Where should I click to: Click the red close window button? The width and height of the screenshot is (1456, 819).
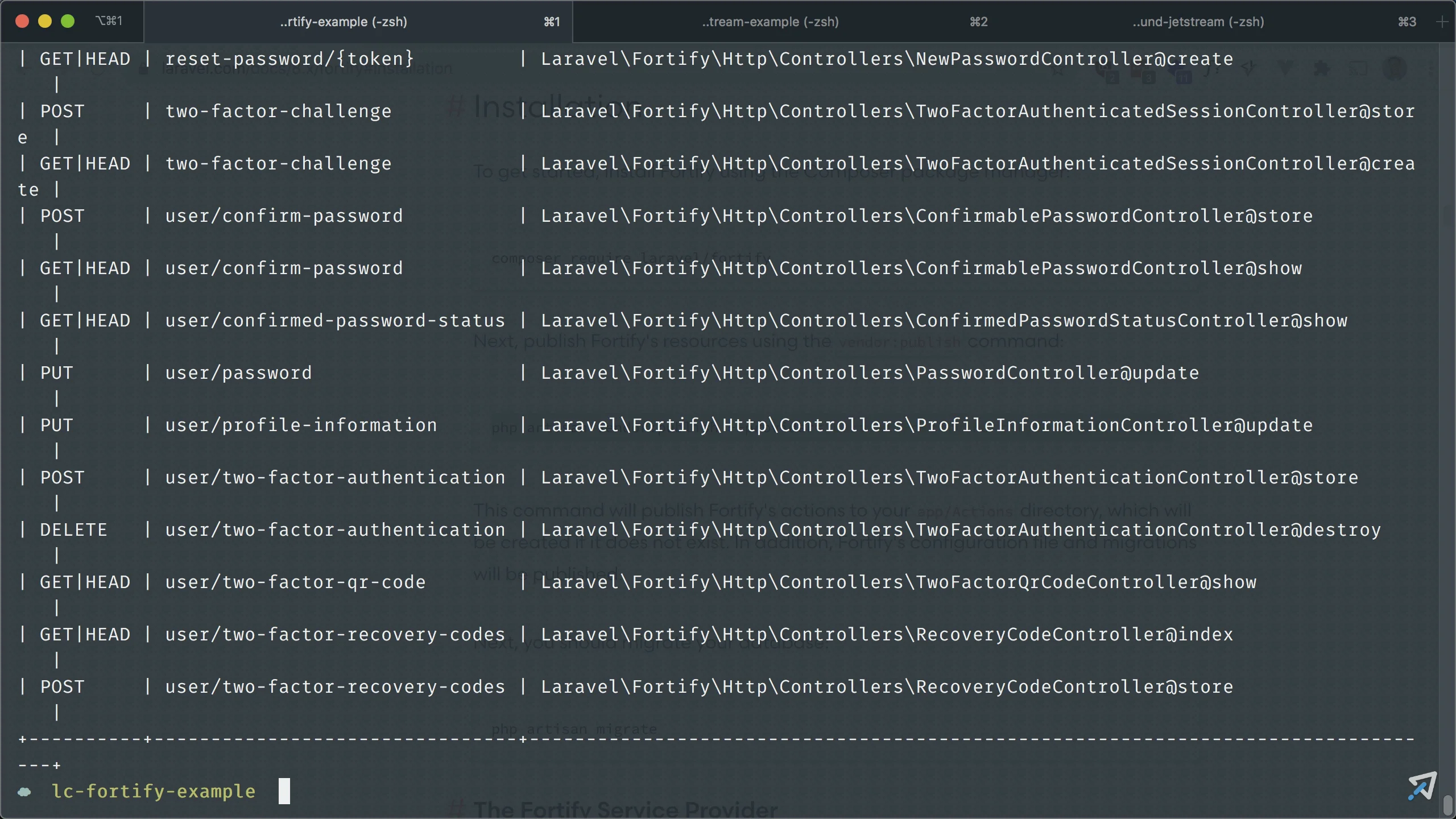click(22, 21)
